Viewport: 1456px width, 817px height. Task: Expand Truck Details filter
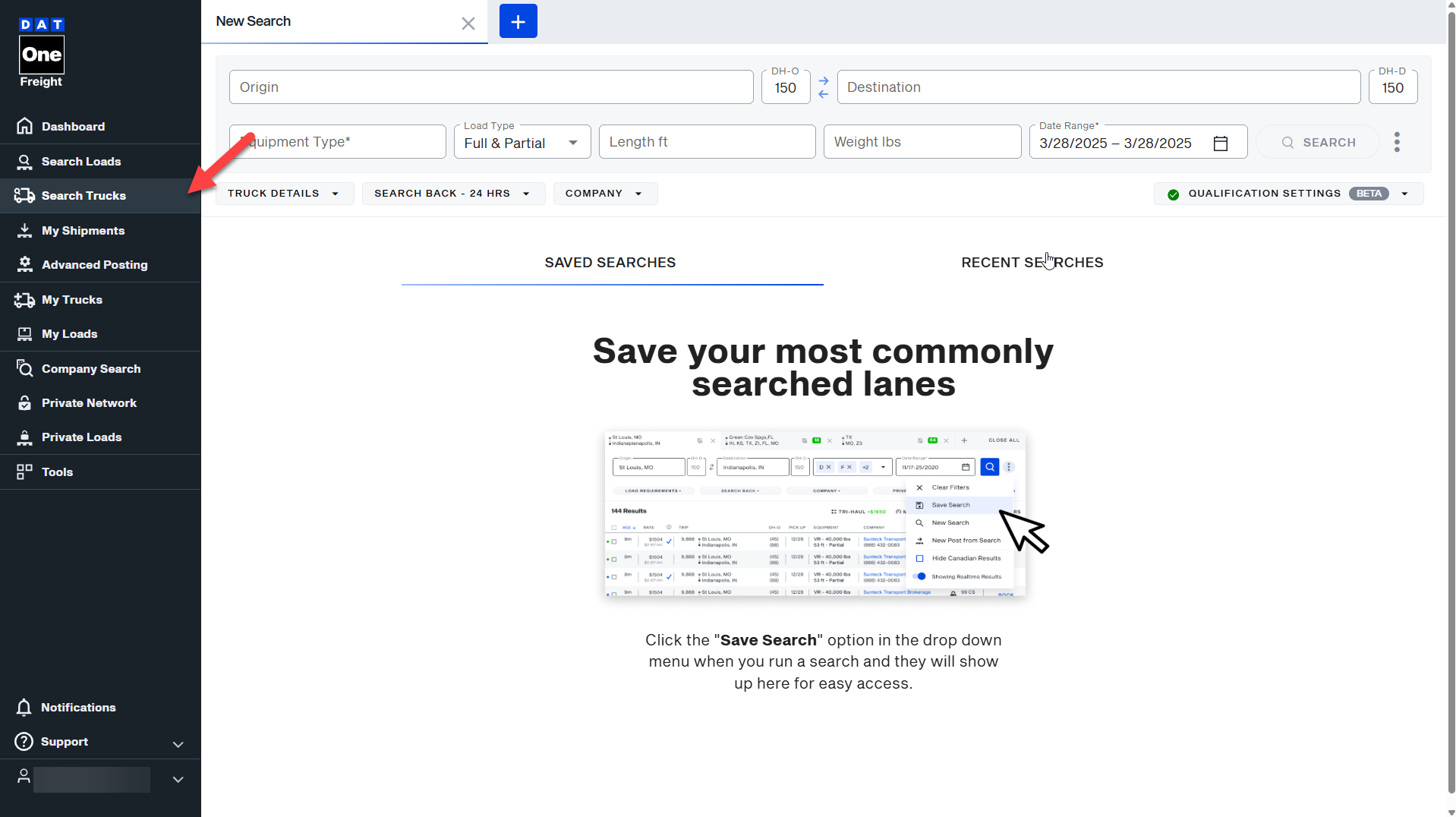(285, 194)
